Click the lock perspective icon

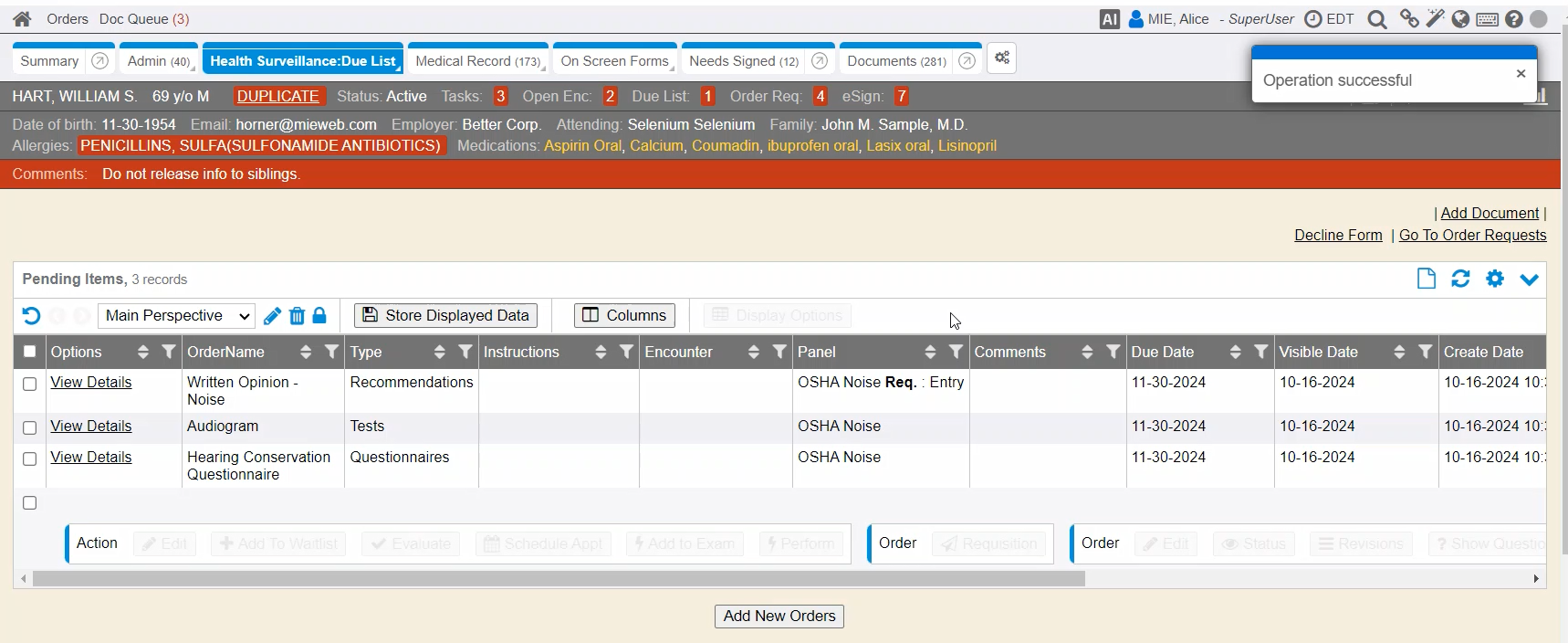(x=319, y=315)
